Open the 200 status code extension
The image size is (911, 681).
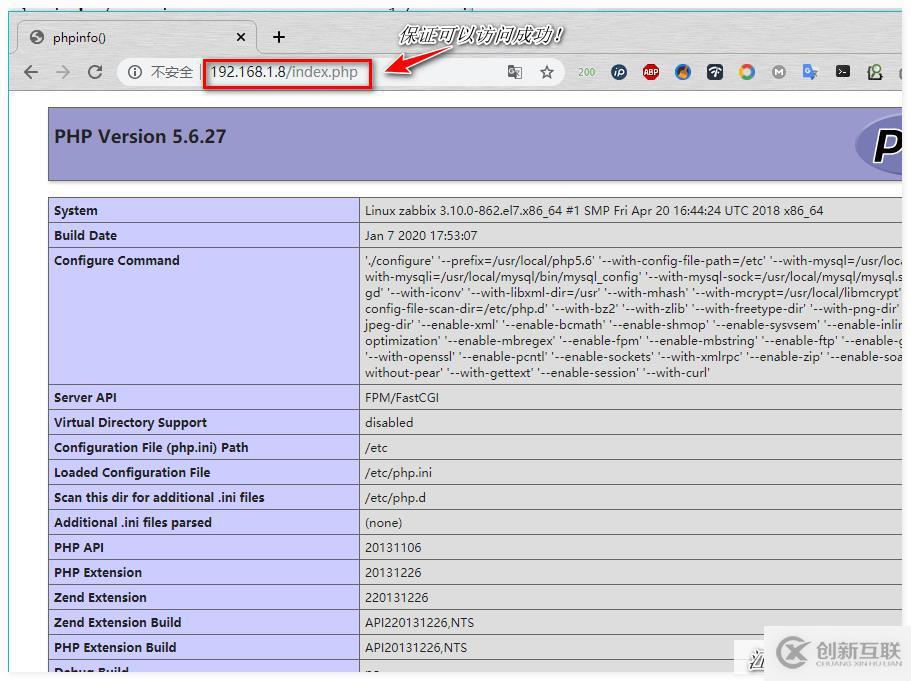pos(586,72)
